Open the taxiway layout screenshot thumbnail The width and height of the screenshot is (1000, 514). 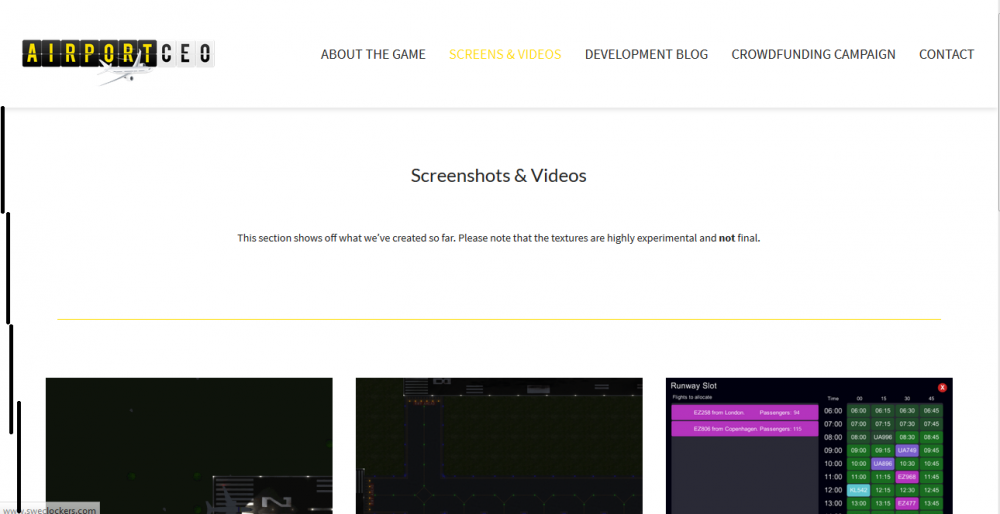[x=499, y=445]
